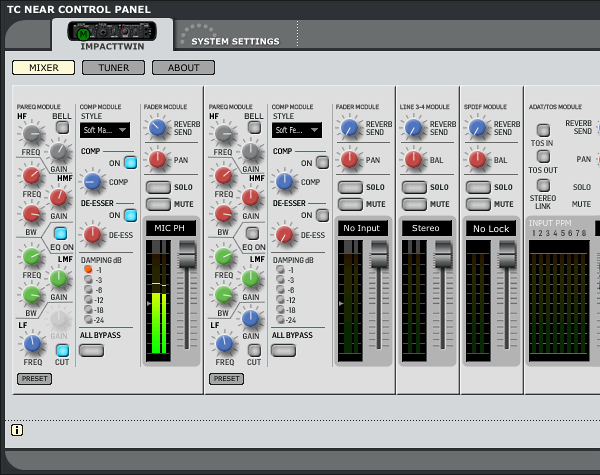Mute the MIC PH channel
Image resolution: width=600 pixels, height=475 pixels.
click(158, 204)
